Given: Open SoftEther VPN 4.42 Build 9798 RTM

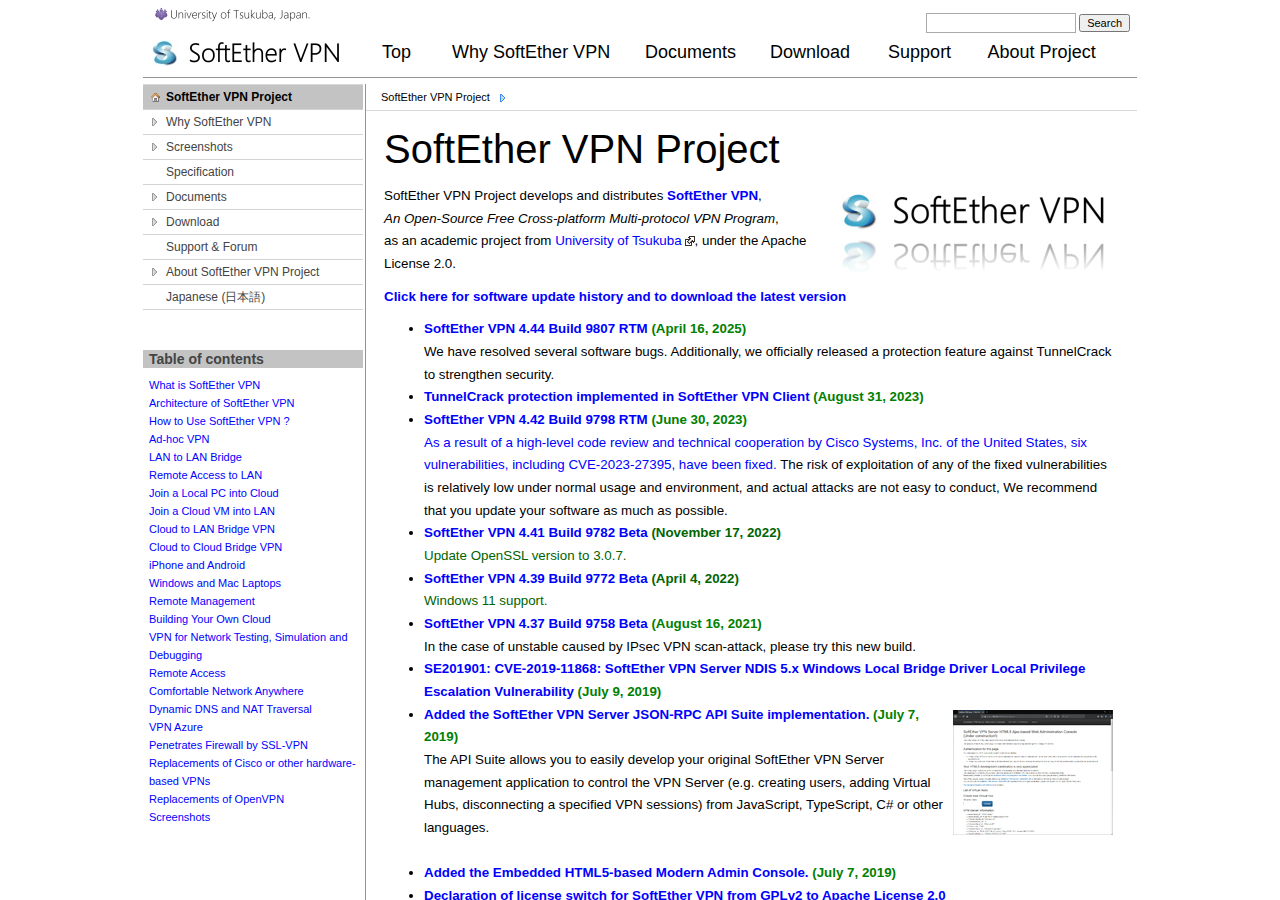Looking at the screenshot, I should coord(536,420).
